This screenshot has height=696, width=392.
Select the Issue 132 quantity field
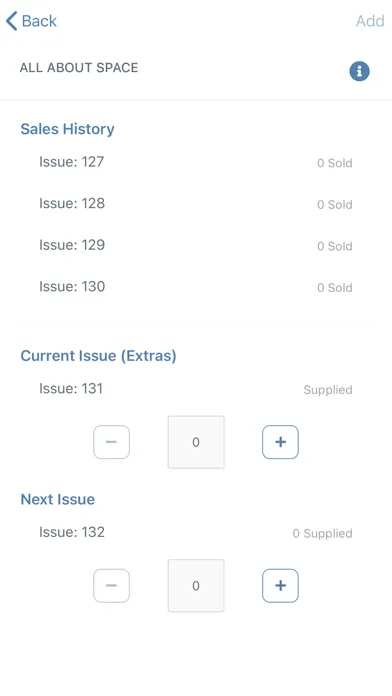tap(196, 585)
